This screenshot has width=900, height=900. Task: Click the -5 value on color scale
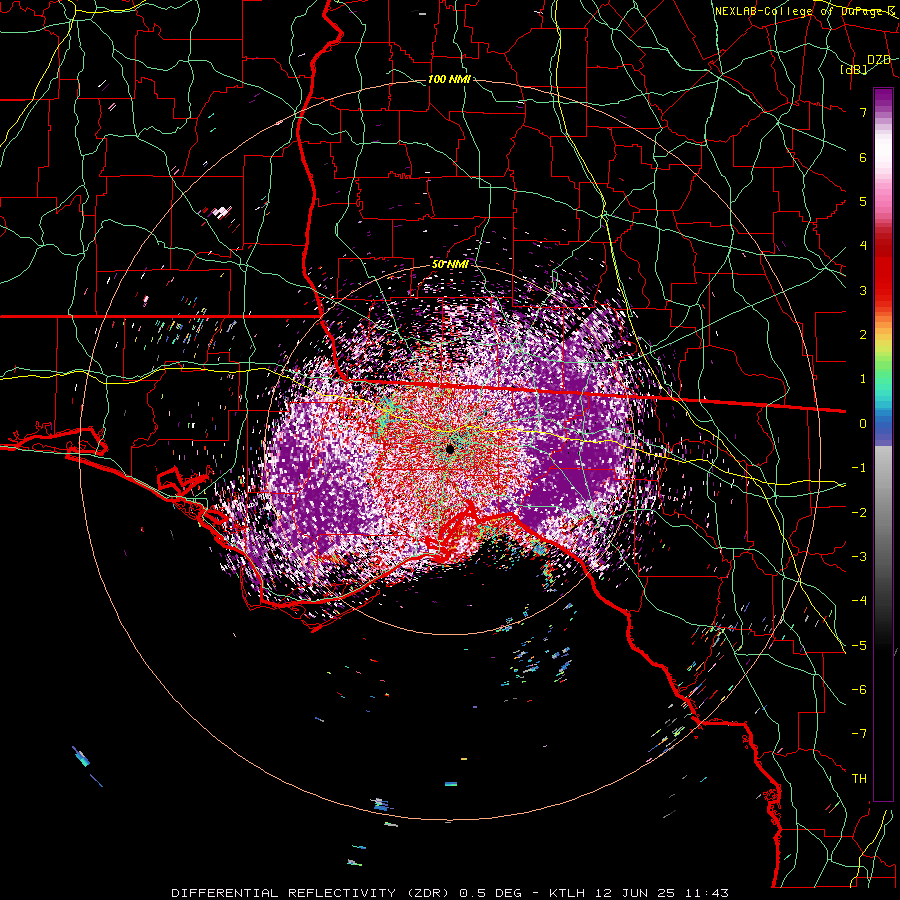(859, 646)
